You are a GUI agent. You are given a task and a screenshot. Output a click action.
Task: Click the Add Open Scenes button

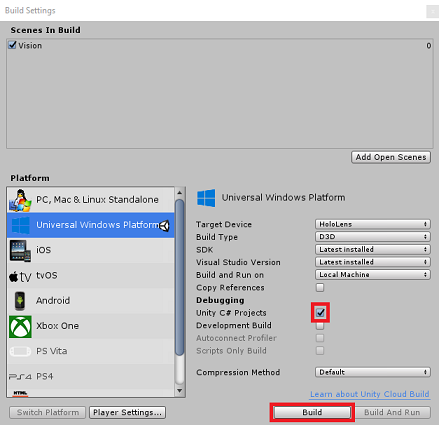(391, 157)
